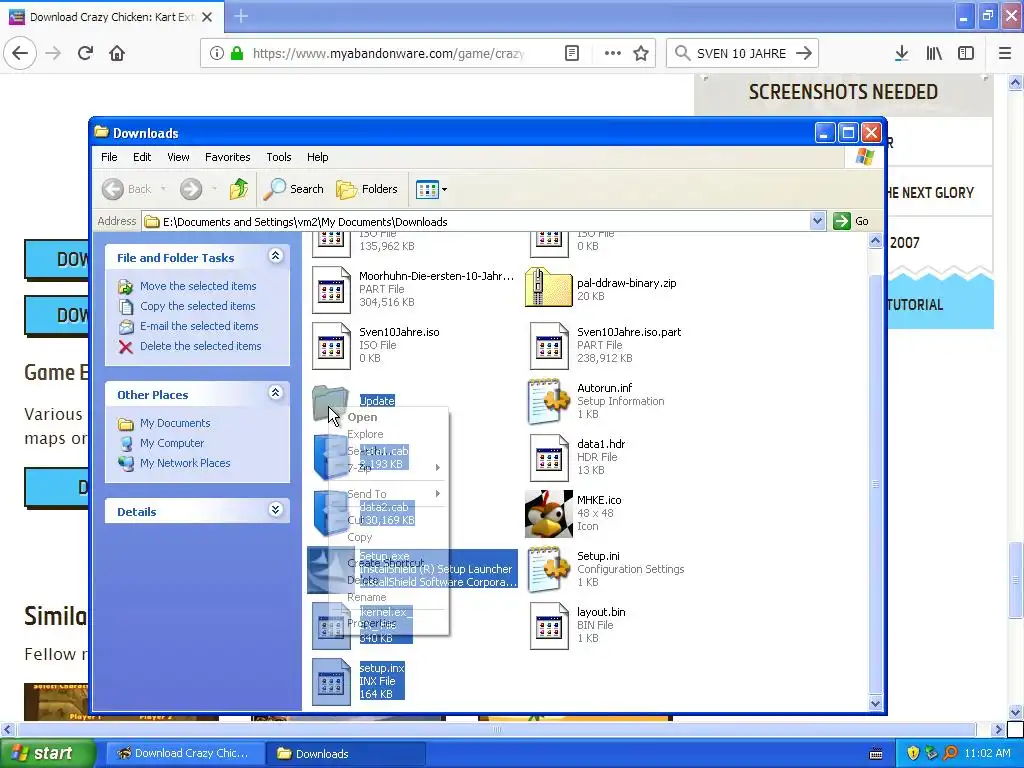Open Firefox library icon
This screenshot has width=1024, height=768.
pyautogui.click(x=934, y=53)
